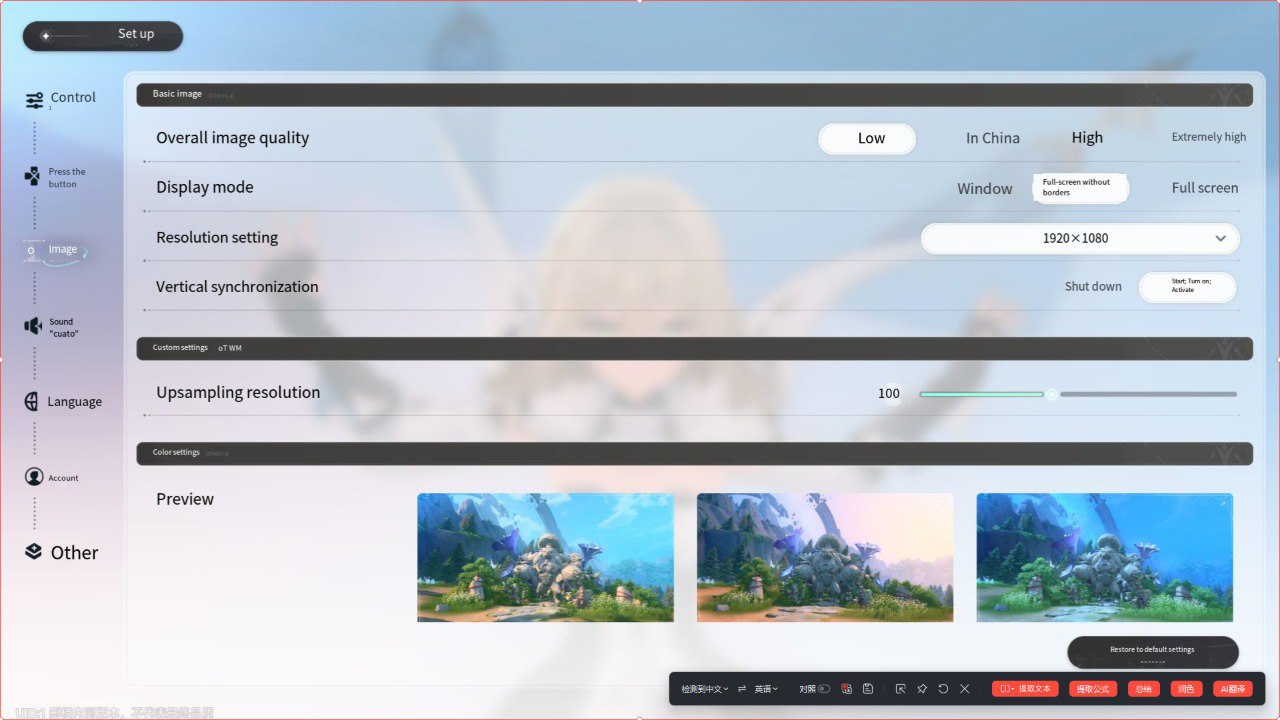1280x720 pixels.
Task: Select the Image tab in sidebar
Action: [55, 250]
